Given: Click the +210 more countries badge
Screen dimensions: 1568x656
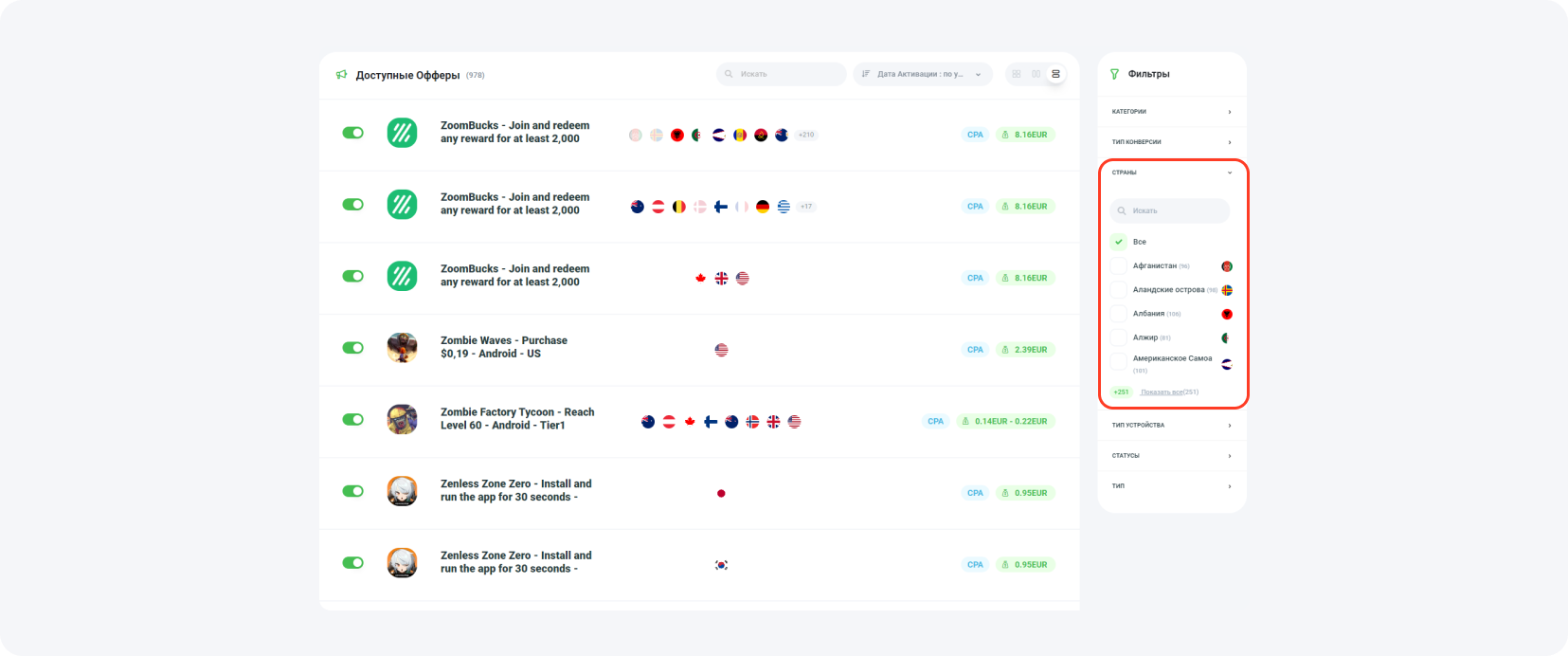Looking at the screenshot, I should click(x=806, y=135).
